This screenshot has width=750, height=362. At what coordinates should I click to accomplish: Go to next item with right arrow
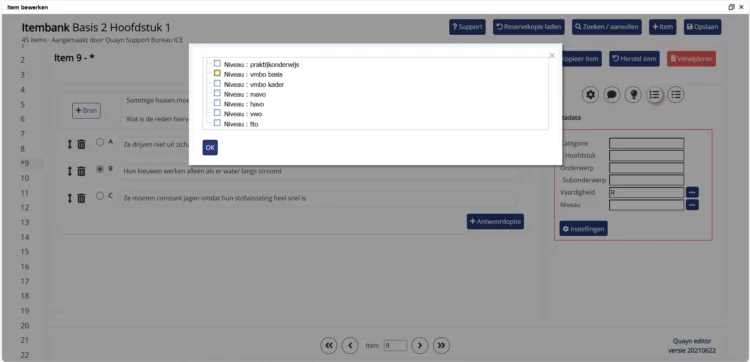[x=419, y=345]
